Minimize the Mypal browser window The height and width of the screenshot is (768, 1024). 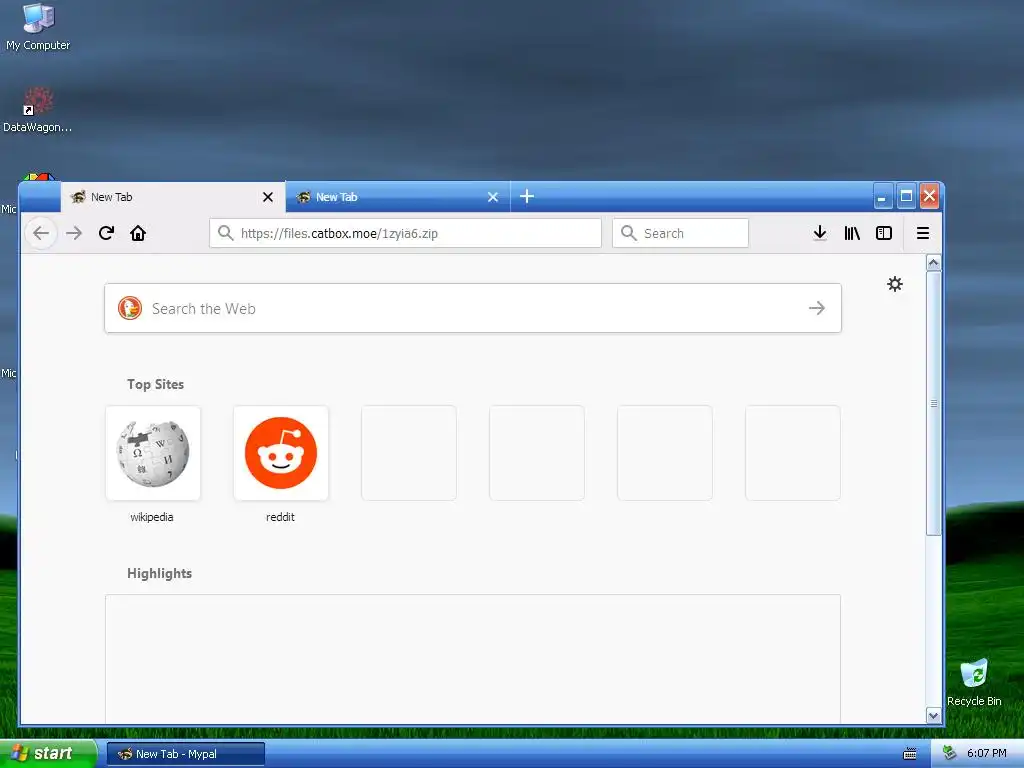click(x=882, y=196)
